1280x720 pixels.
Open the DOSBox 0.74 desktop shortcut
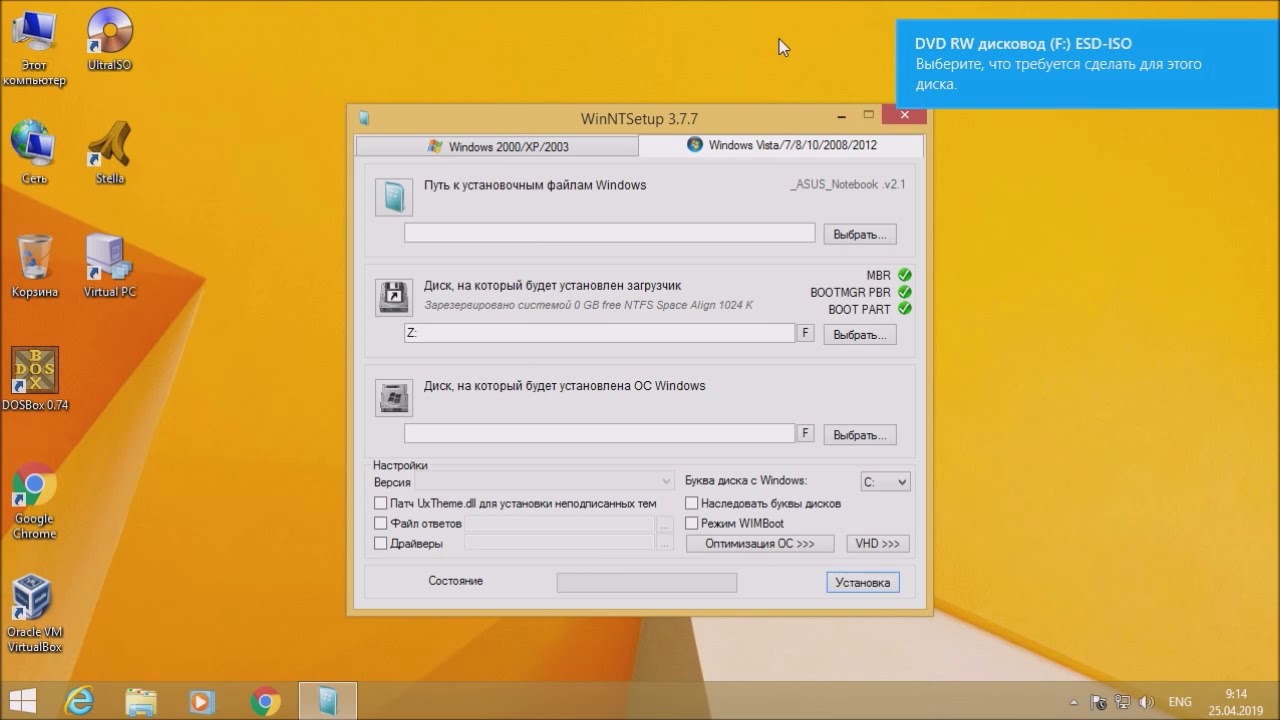[x=35, y=379]
